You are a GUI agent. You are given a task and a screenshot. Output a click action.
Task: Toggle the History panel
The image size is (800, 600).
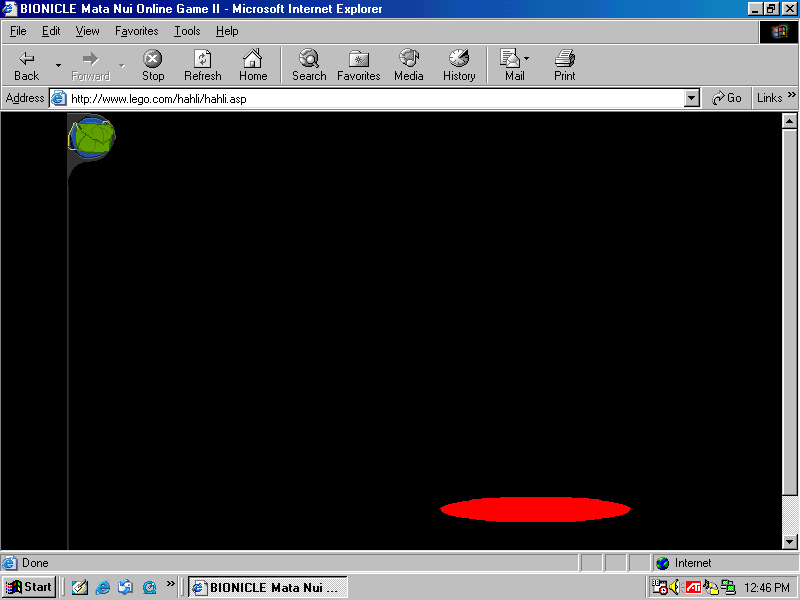(x=459, y=65)
